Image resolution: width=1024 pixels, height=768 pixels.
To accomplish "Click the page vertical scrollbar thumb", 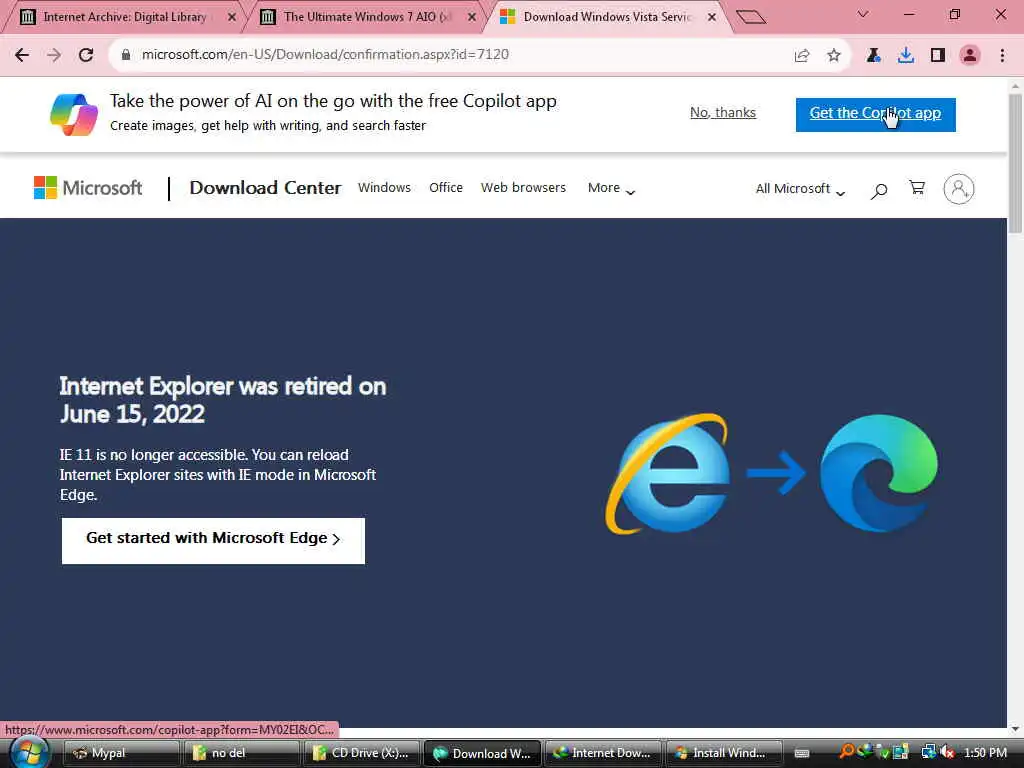I will tap(1016, 163).
